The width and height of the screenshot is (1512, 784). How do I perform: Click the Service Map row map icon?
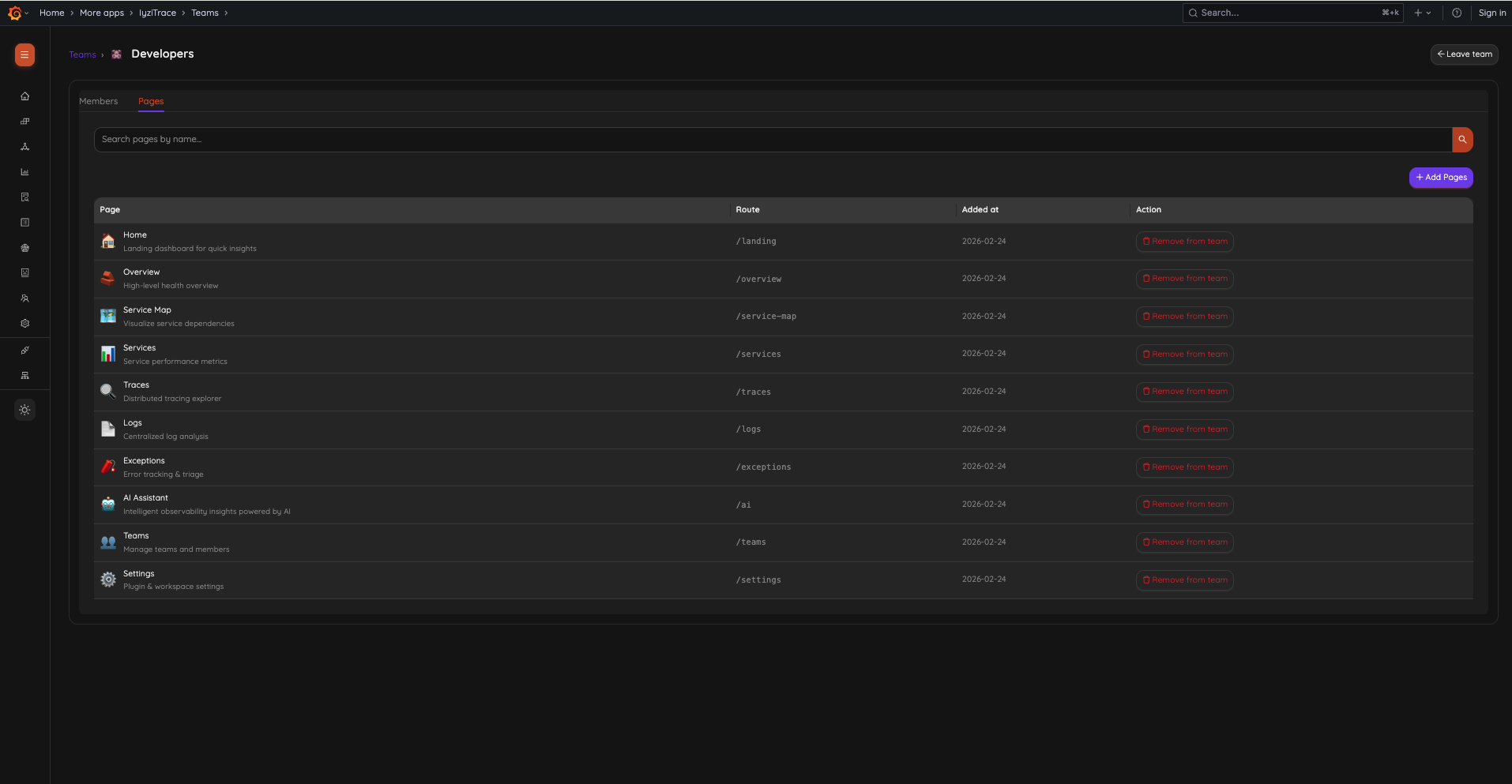point(108,317)
